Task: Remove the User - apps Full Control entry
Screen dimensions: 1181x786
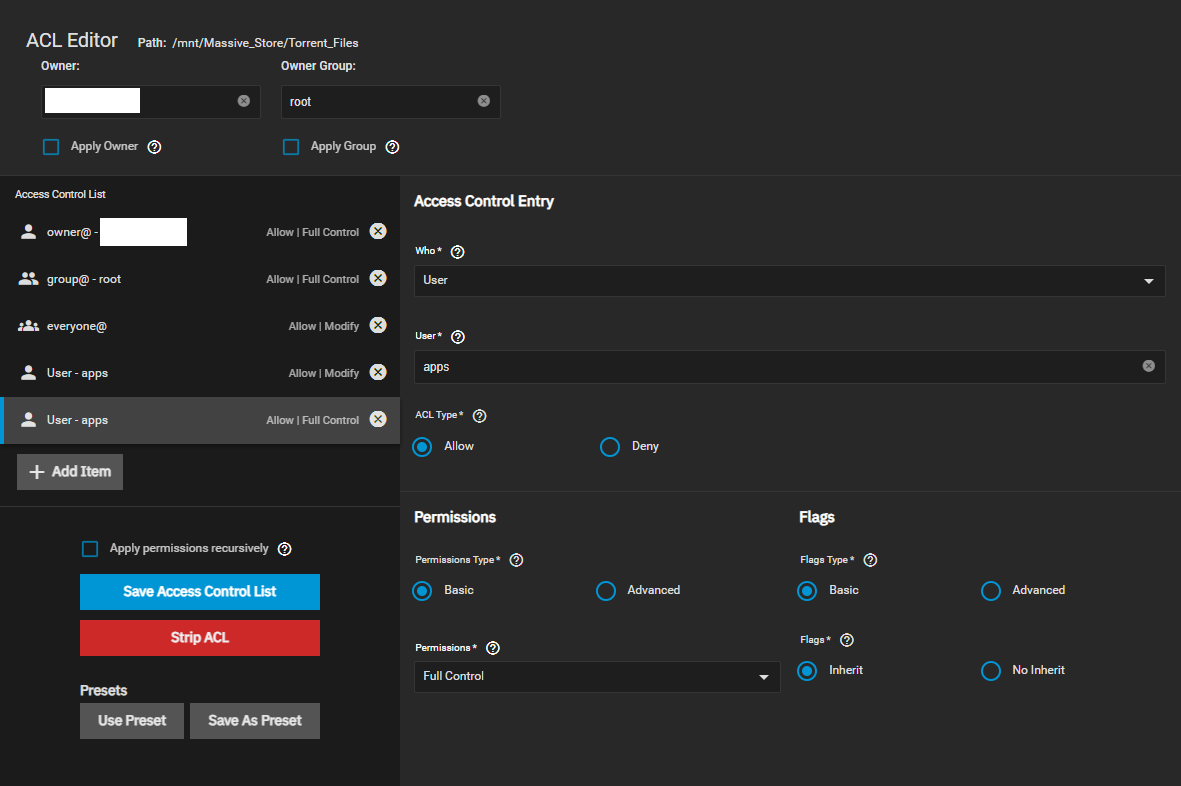Action: coord(378,419)
